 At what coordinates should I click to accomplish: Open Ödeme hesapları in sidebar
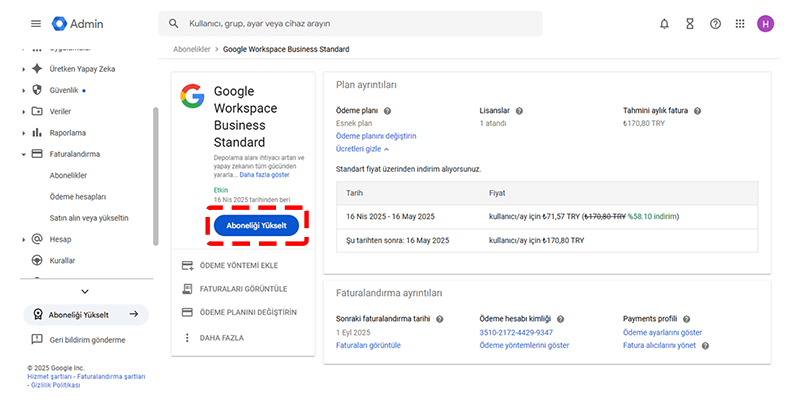(78, 196)
